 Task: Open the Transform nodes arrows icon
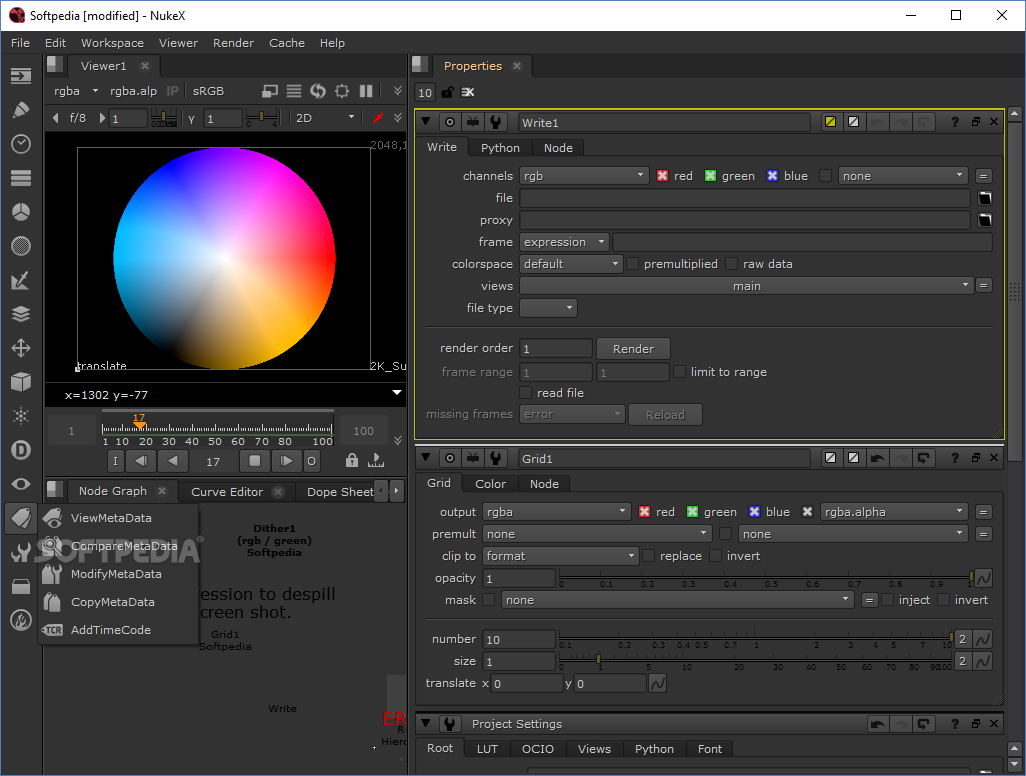pyautogui.click(x=21, y=348)
